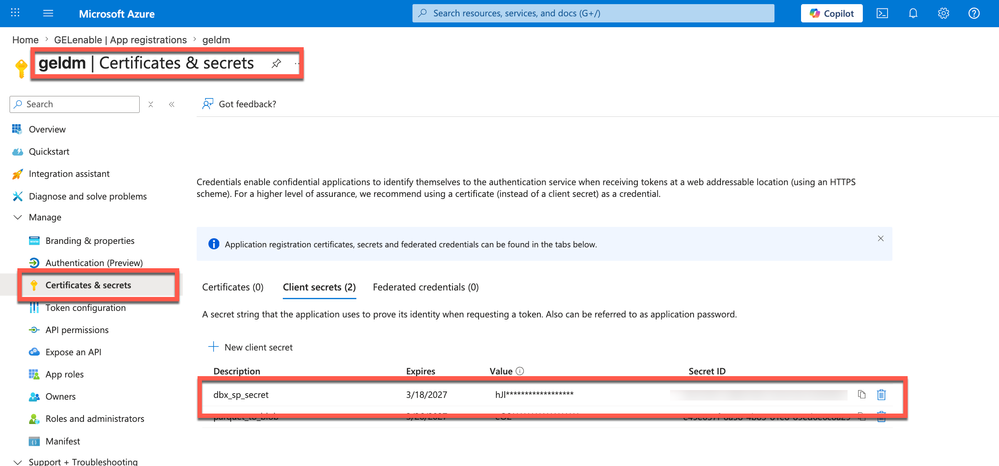This screenshot has height=466, width=999.
Task: Click New client secret
Action: pos(250,347)
